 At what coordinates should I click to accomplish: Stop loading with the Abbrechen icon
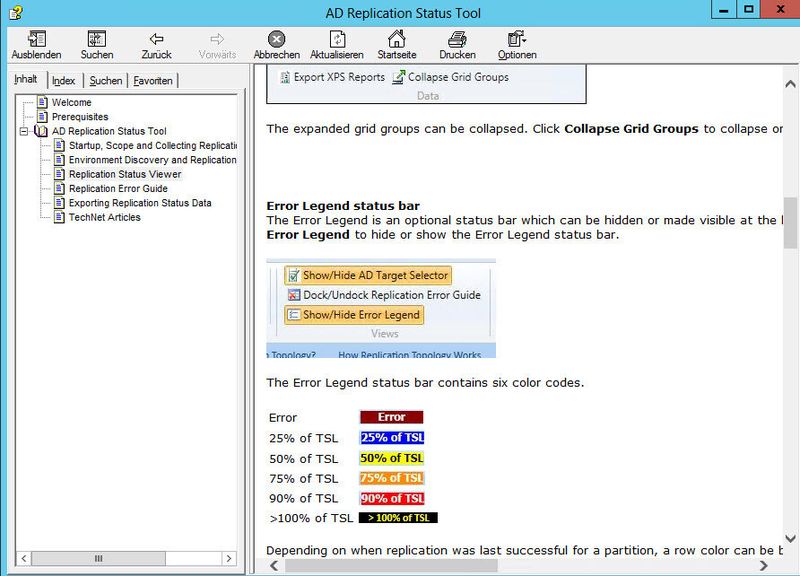[x=277, y=40]
